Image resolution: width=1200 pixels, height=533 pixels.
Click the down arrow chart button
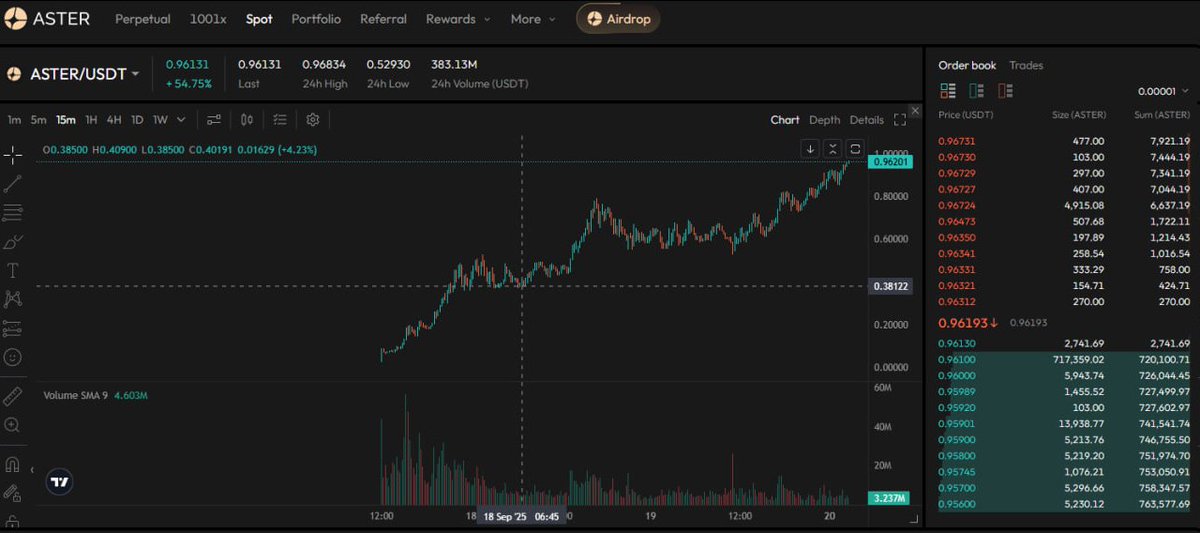[x=810, y=149]
